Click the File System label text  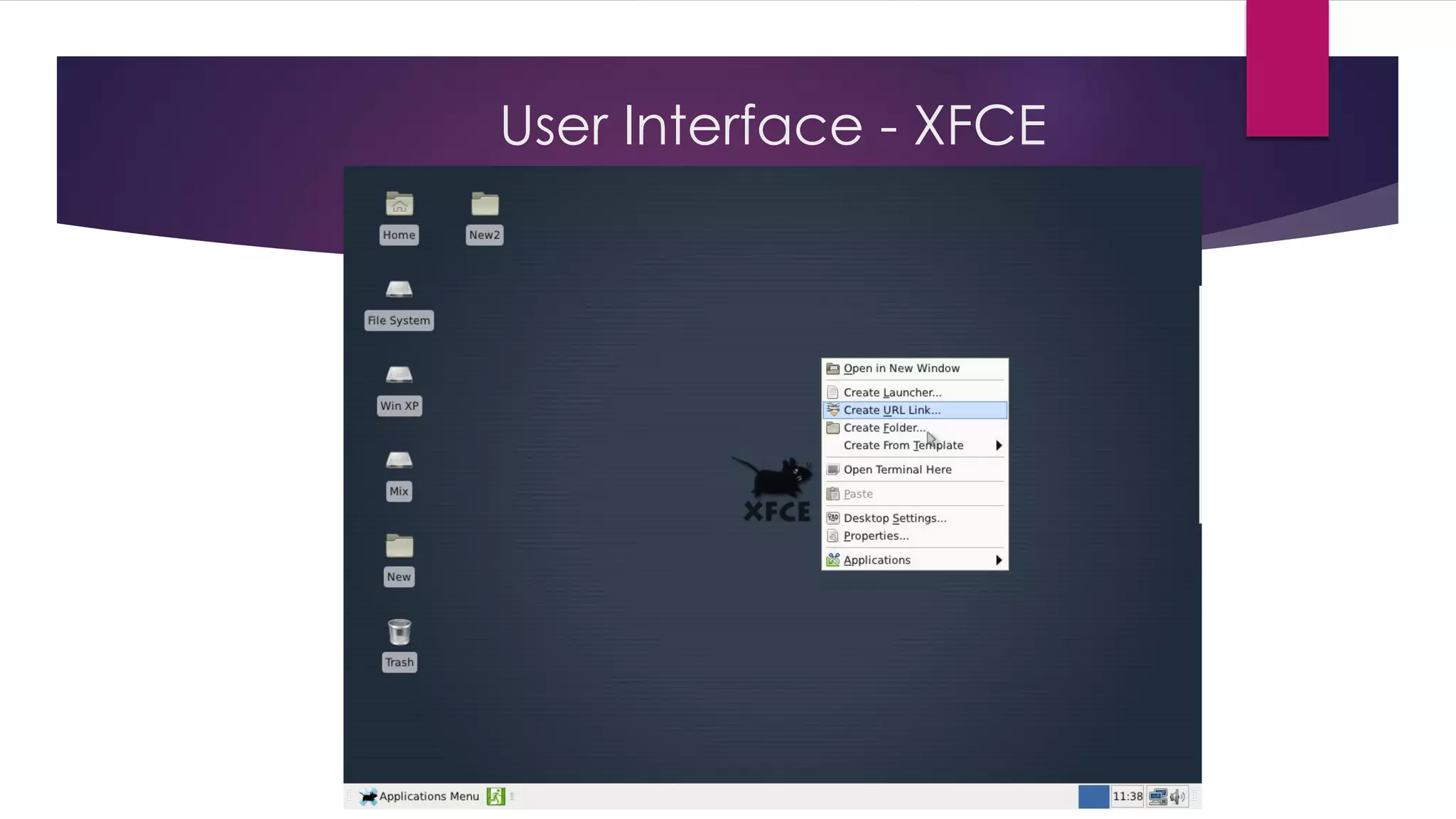pos(399,321)
